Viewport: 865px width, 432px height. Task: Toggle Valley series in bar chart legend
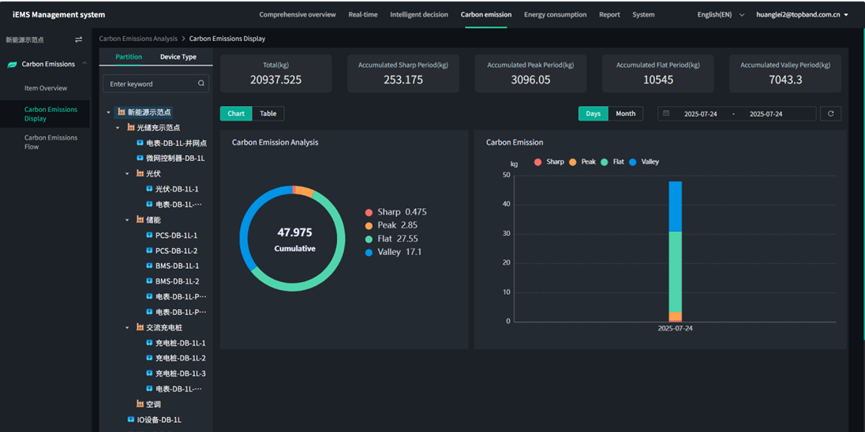[x=644, y=162]
